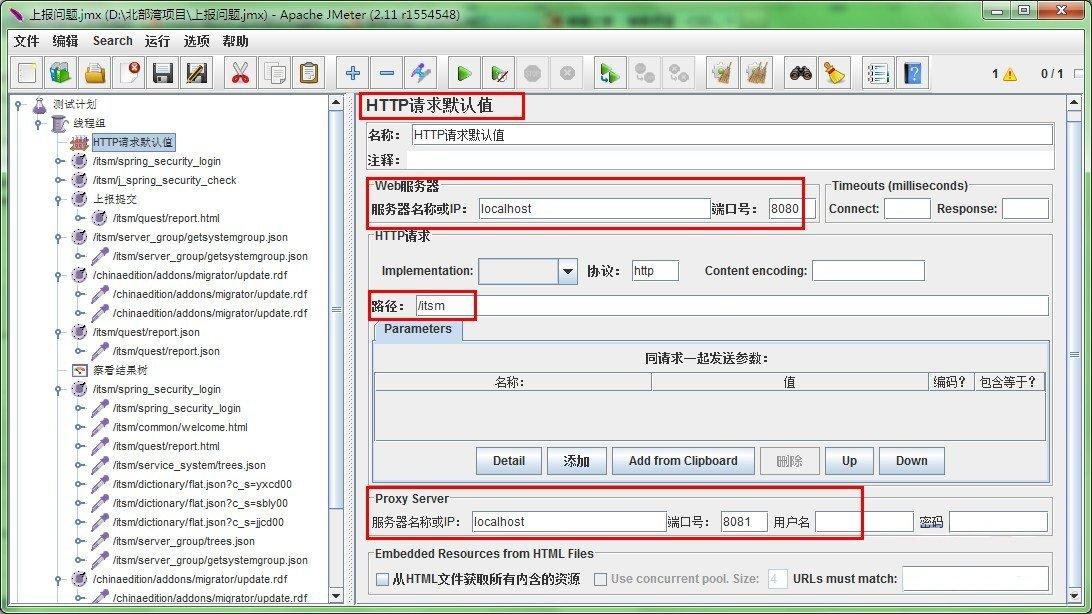Click the Save As toolbar icon

click(x=197, y=72)
